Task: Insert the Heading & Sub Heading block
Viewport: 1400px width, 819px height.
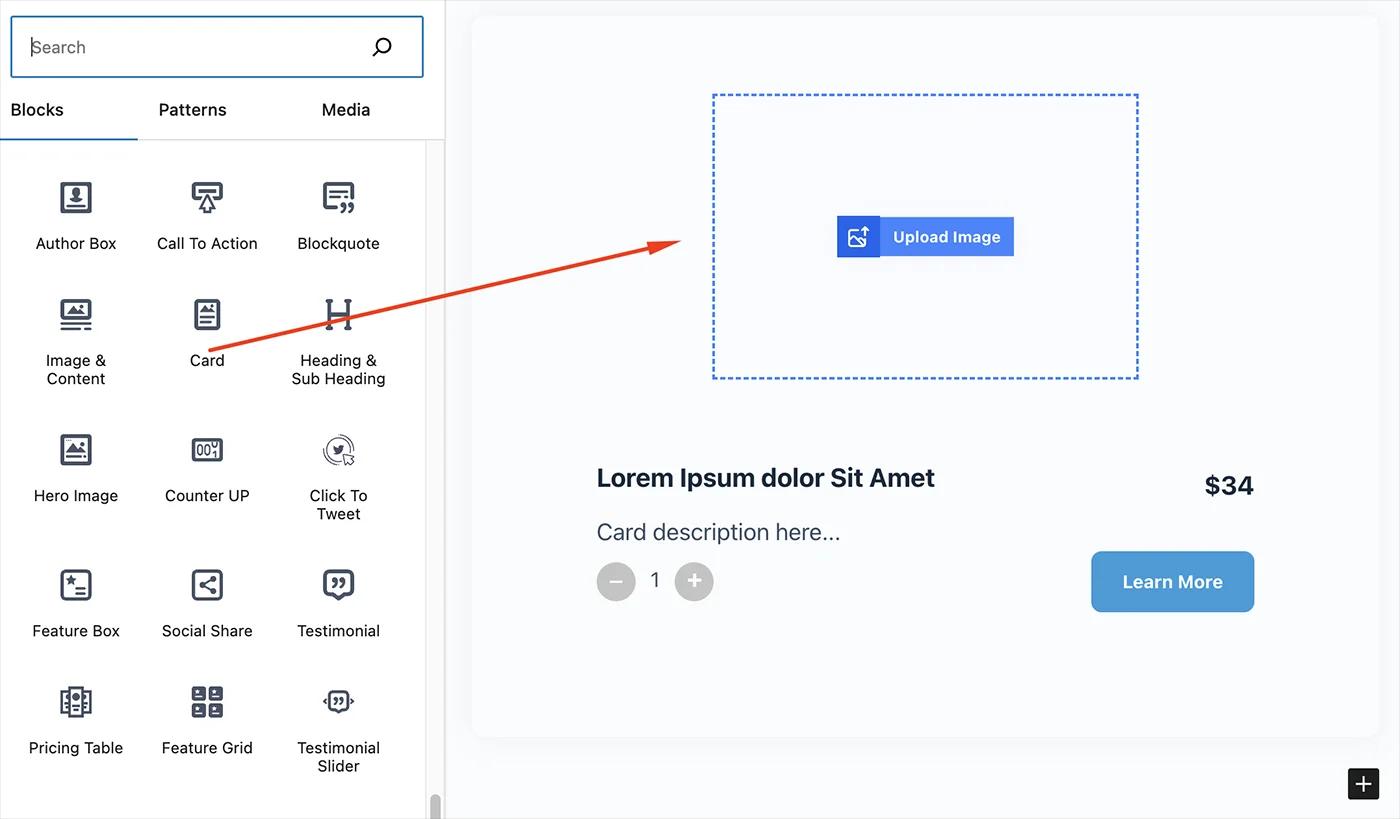Action: 338,340
